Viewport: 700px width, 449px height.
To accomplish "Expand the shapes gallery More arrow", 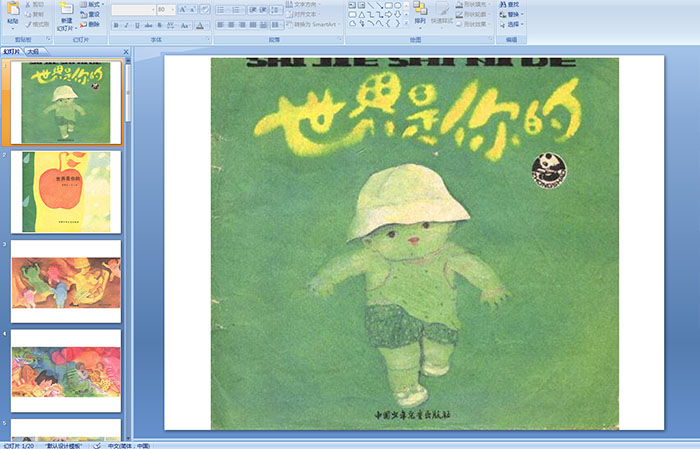I will pyautogui.click(x=406, y=24).
